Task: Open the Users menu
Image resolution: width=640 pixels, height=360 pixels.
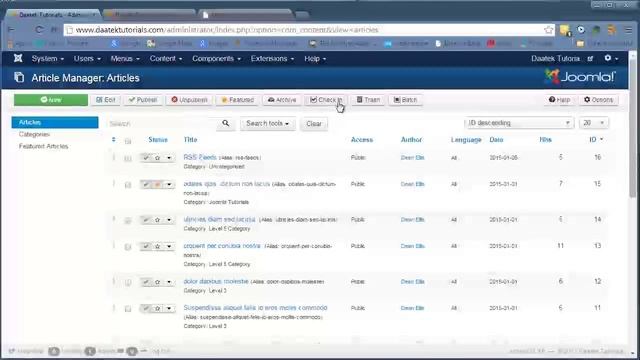Action: [87, 59]
